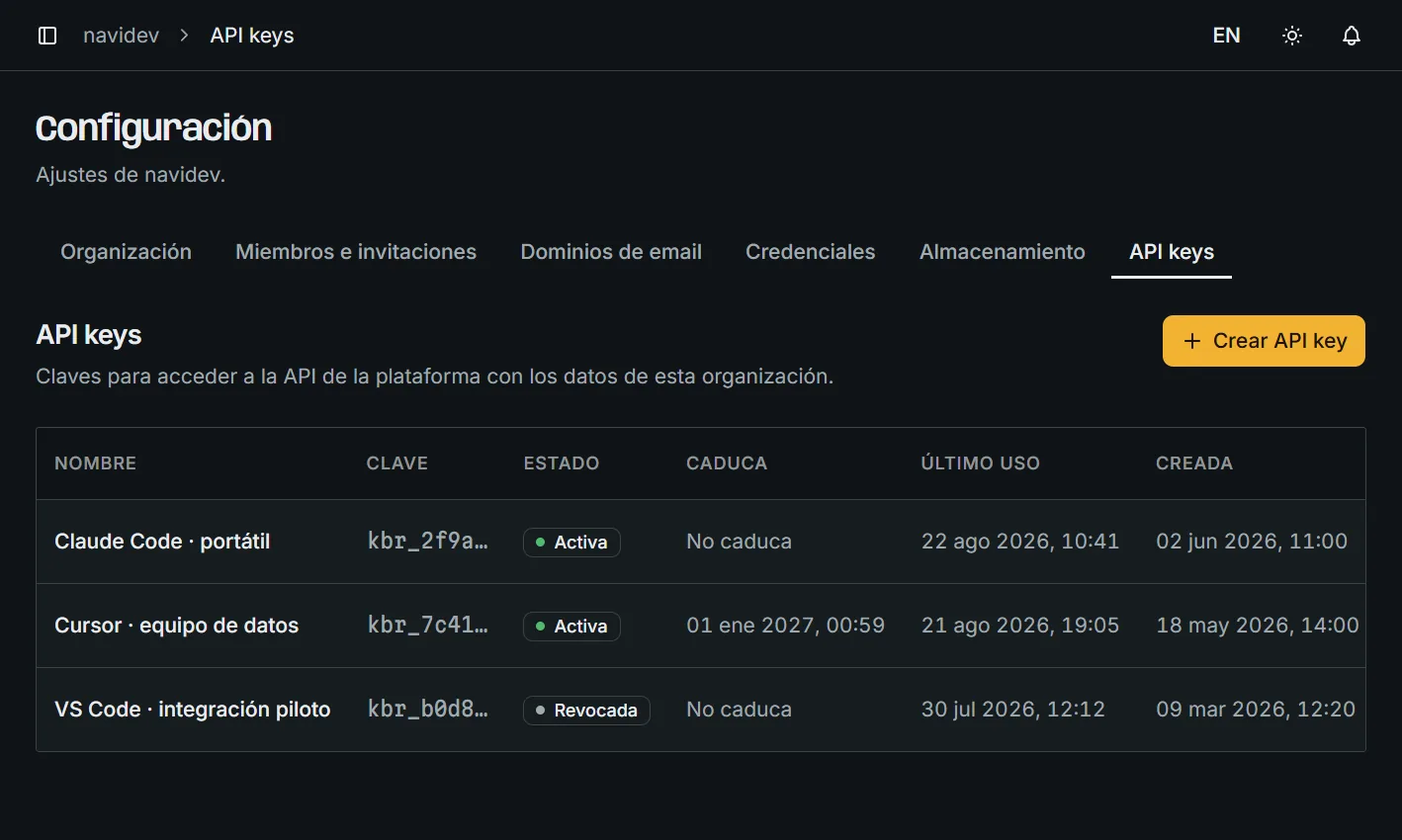The image size is (1402, 840).
Task: Toggle the sidebar panel icon
Action: coord(47,36)
